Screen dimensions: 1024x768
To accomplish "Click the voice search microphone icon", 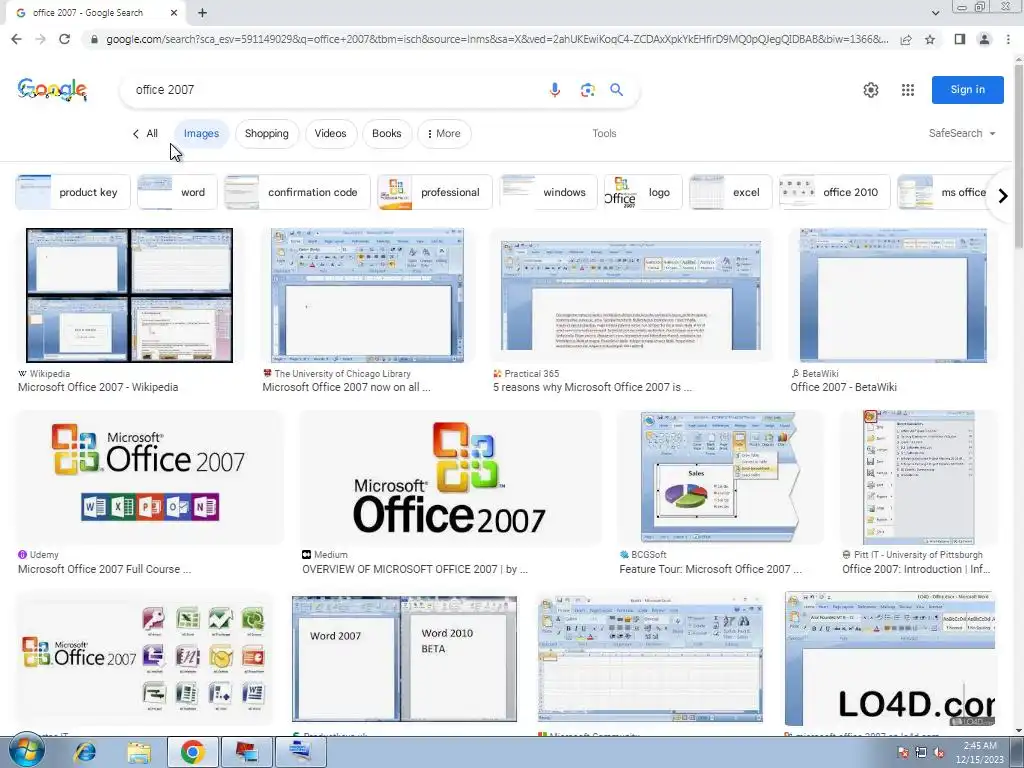I will (x=554, y=90).
